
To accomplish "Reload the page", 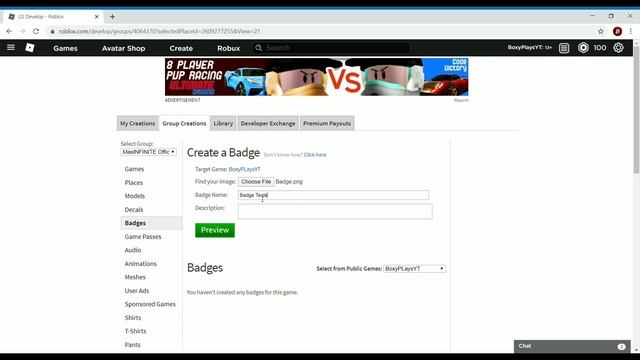I will pyautogui.click(x=36, y=31).
